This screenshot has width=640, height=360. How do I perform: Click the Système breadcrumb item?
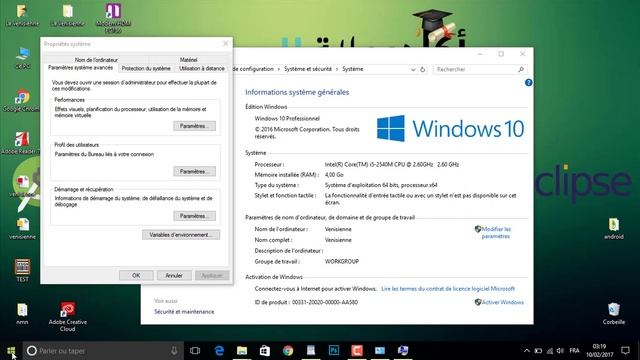(x=353, y=69)
